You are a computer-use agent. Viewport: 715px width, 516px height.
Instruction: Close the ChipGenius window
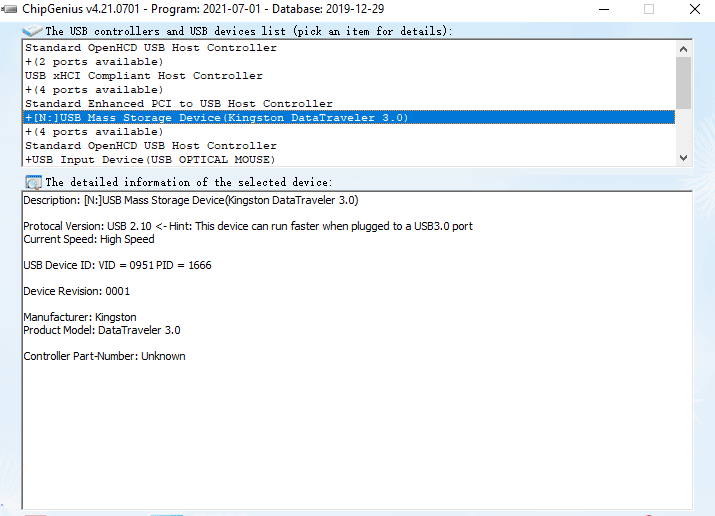coord(695,9)
